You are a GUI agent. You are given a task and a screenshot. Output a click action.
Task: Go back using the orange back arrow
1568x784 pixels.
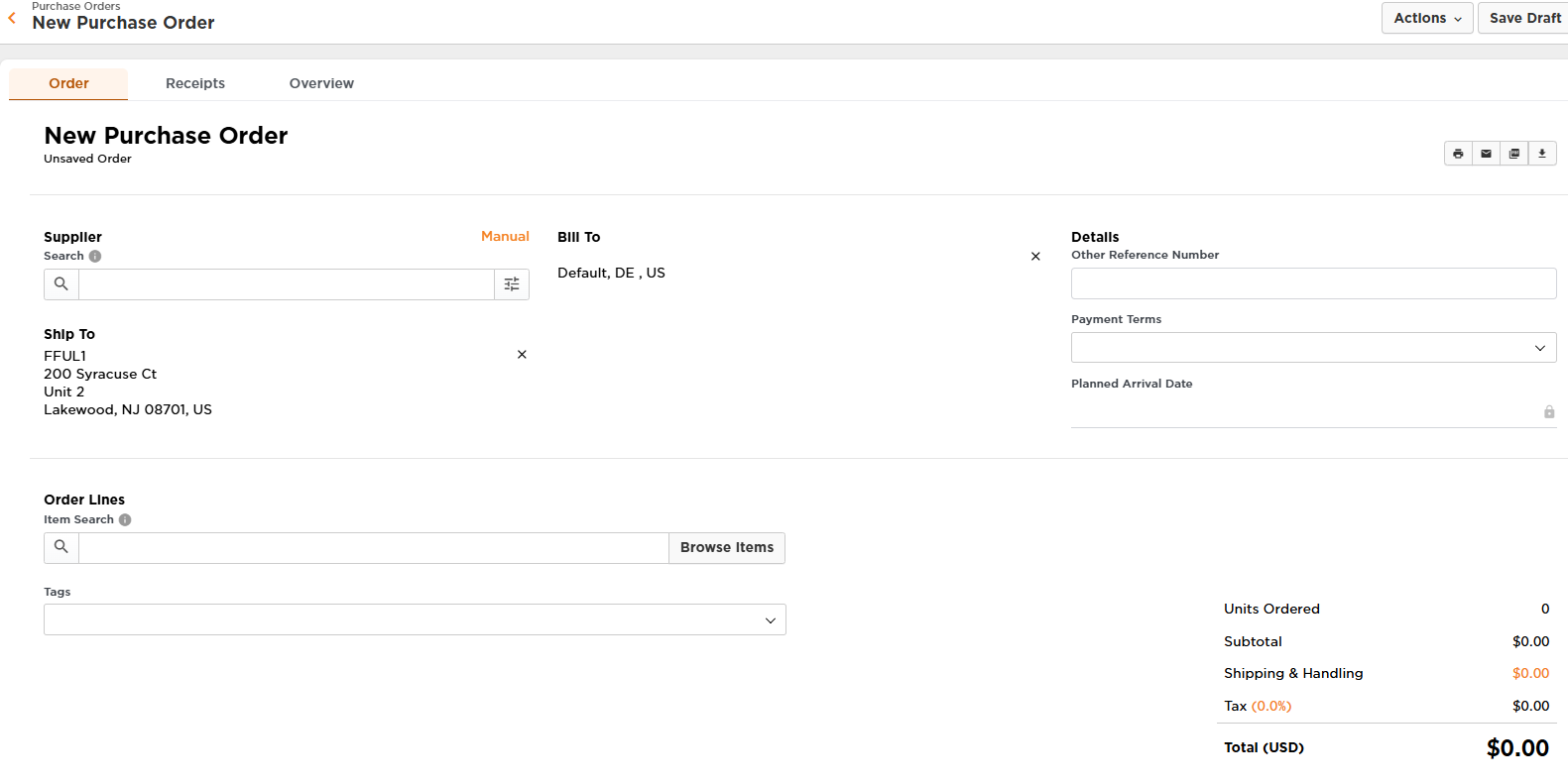[x=12, y=18]
